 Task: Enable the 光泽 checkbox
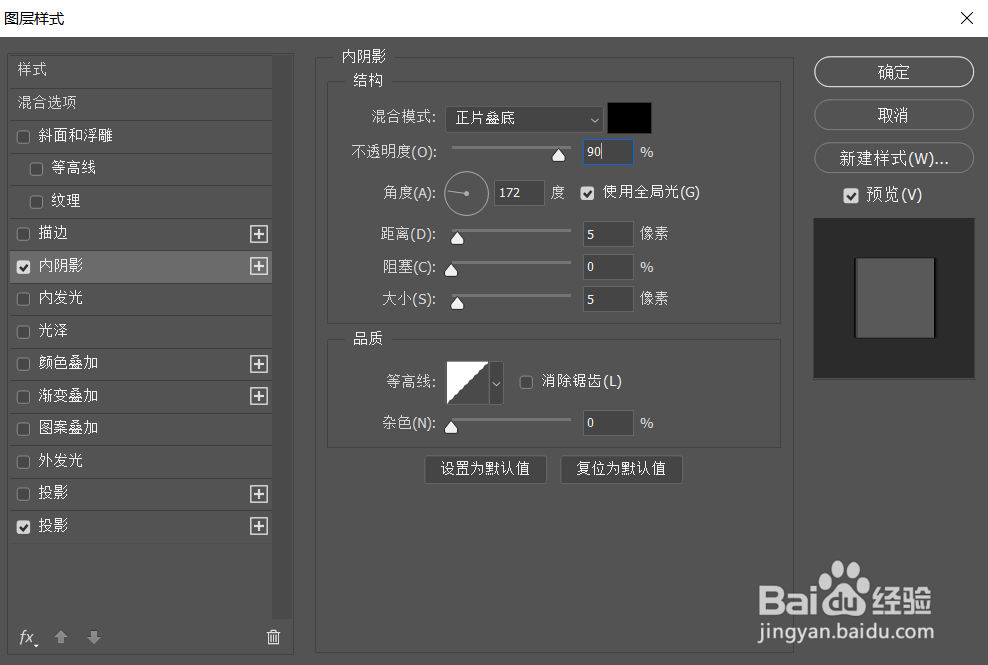point(23,332)
